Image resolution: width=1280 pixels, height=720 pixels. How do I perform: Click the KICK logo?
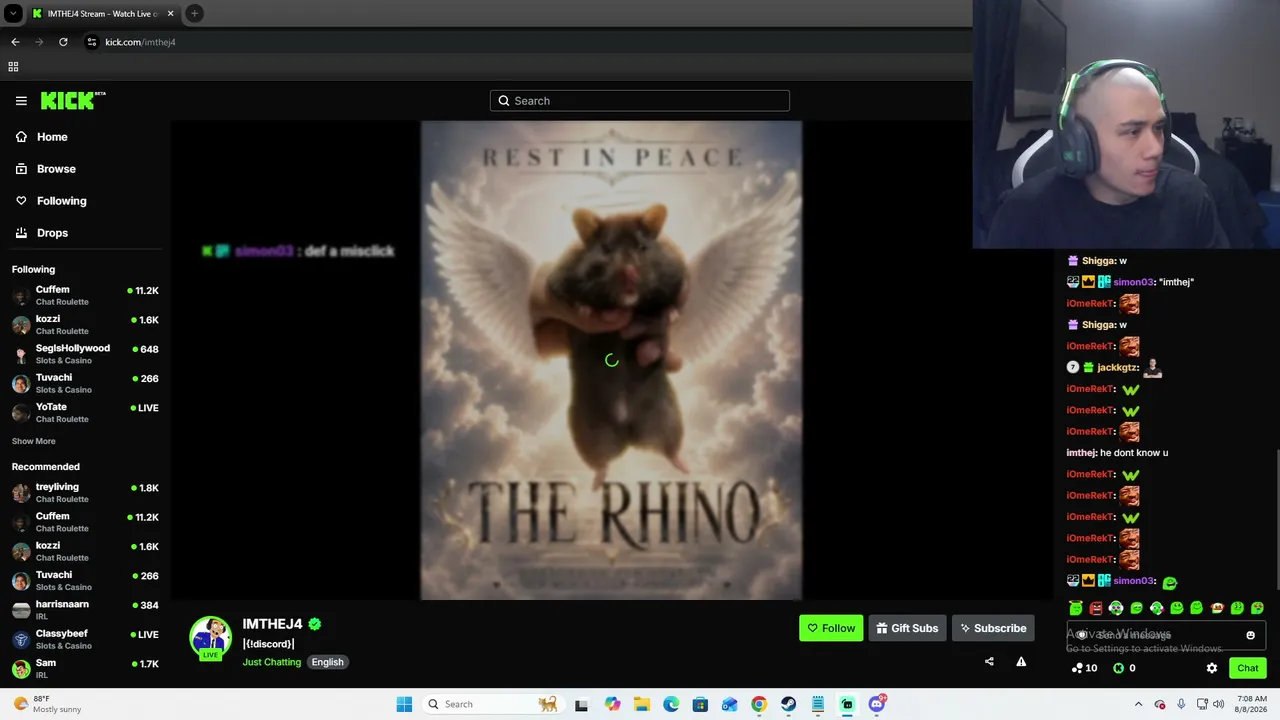(x=73, y=100)
